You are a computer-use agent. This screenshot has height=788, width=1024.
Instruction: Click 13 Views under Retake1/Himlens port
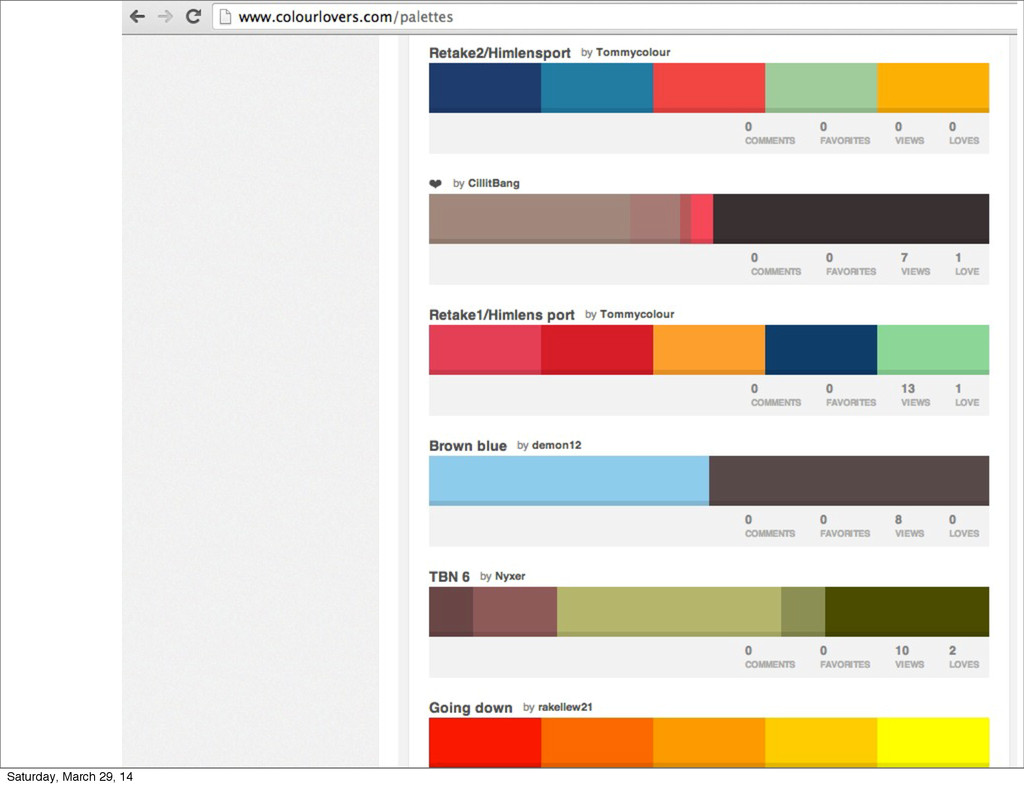pos(916,395)
